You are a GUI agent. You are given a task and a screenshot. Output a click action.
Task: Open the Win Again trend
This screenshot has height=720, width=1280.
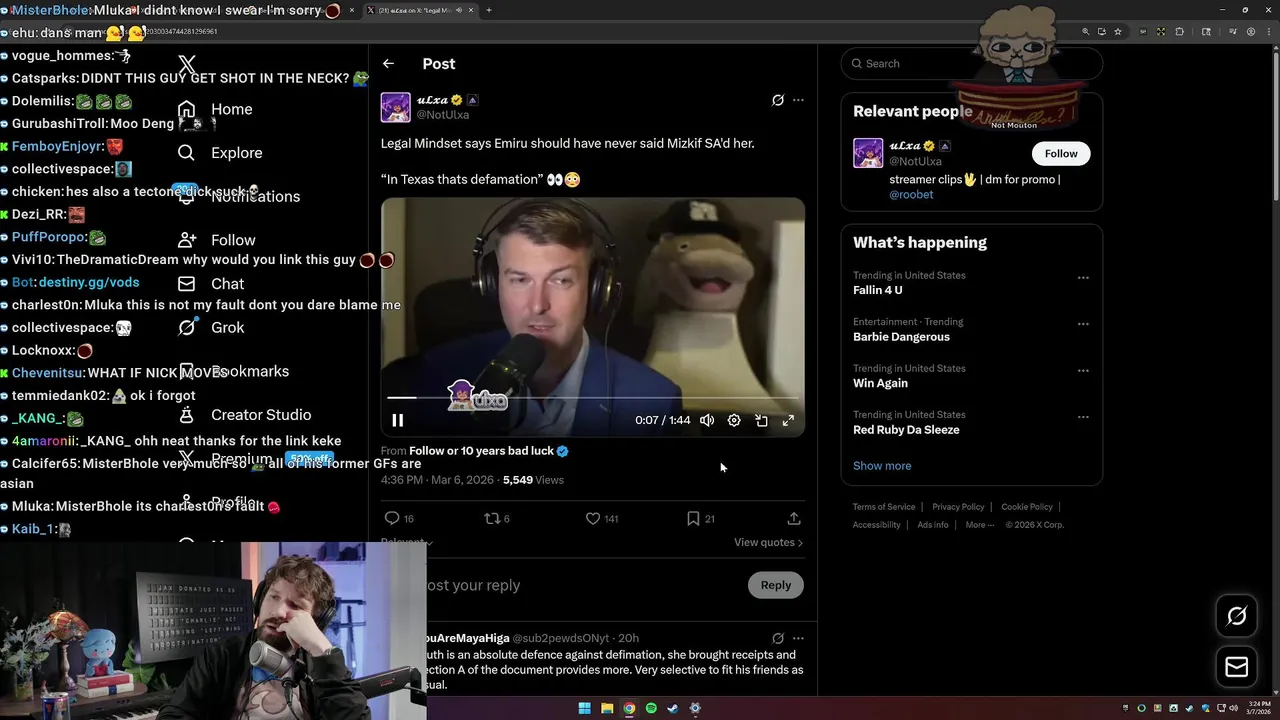[x=880, y=383]
